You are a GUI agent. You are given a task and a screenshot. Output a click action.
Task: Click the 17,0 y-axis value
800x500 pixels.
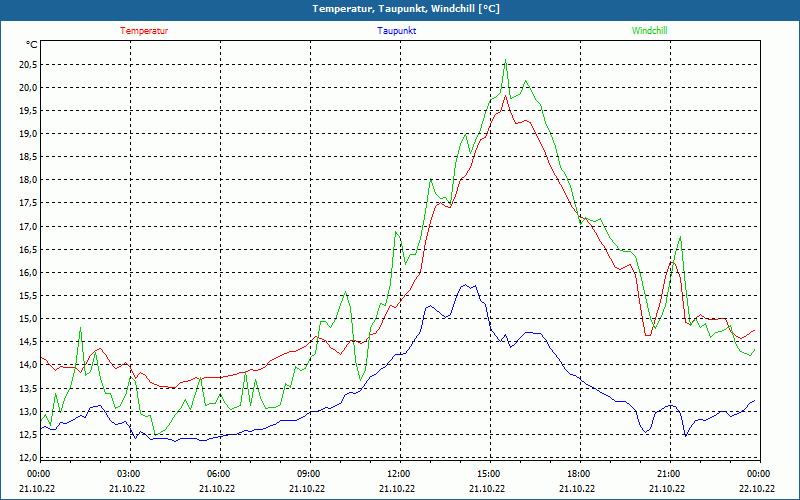pyautogui.click(x=28, y=227)
